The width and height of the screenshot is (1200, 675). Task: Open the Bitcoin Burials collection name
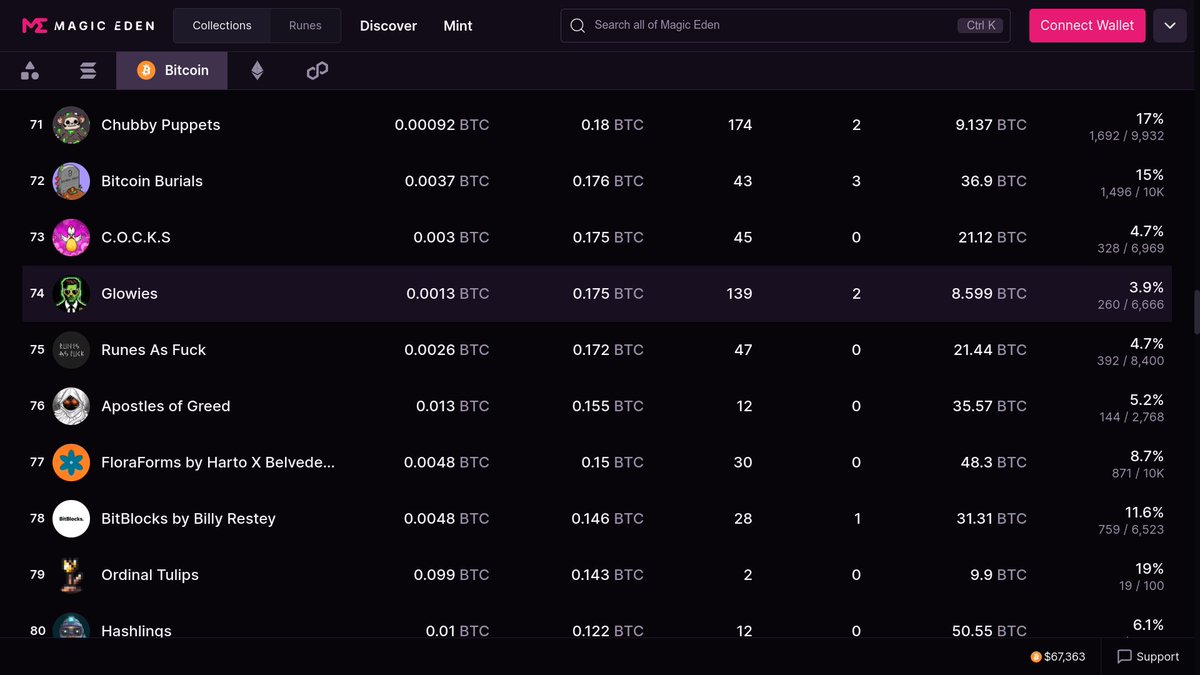[152, 181]
